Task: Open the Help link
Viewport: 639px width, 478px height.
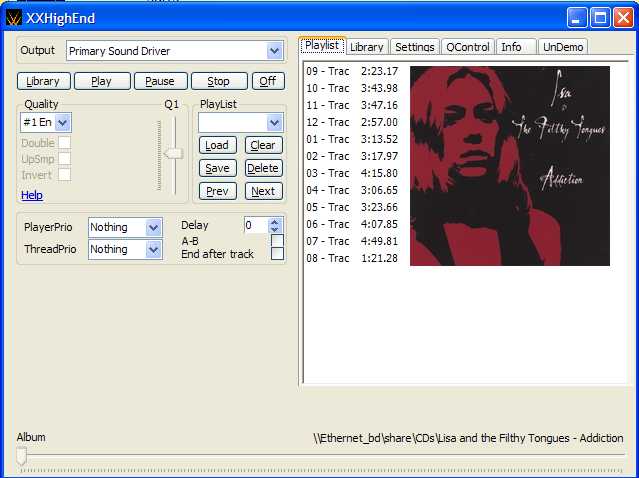Action: tap(32, 195)
